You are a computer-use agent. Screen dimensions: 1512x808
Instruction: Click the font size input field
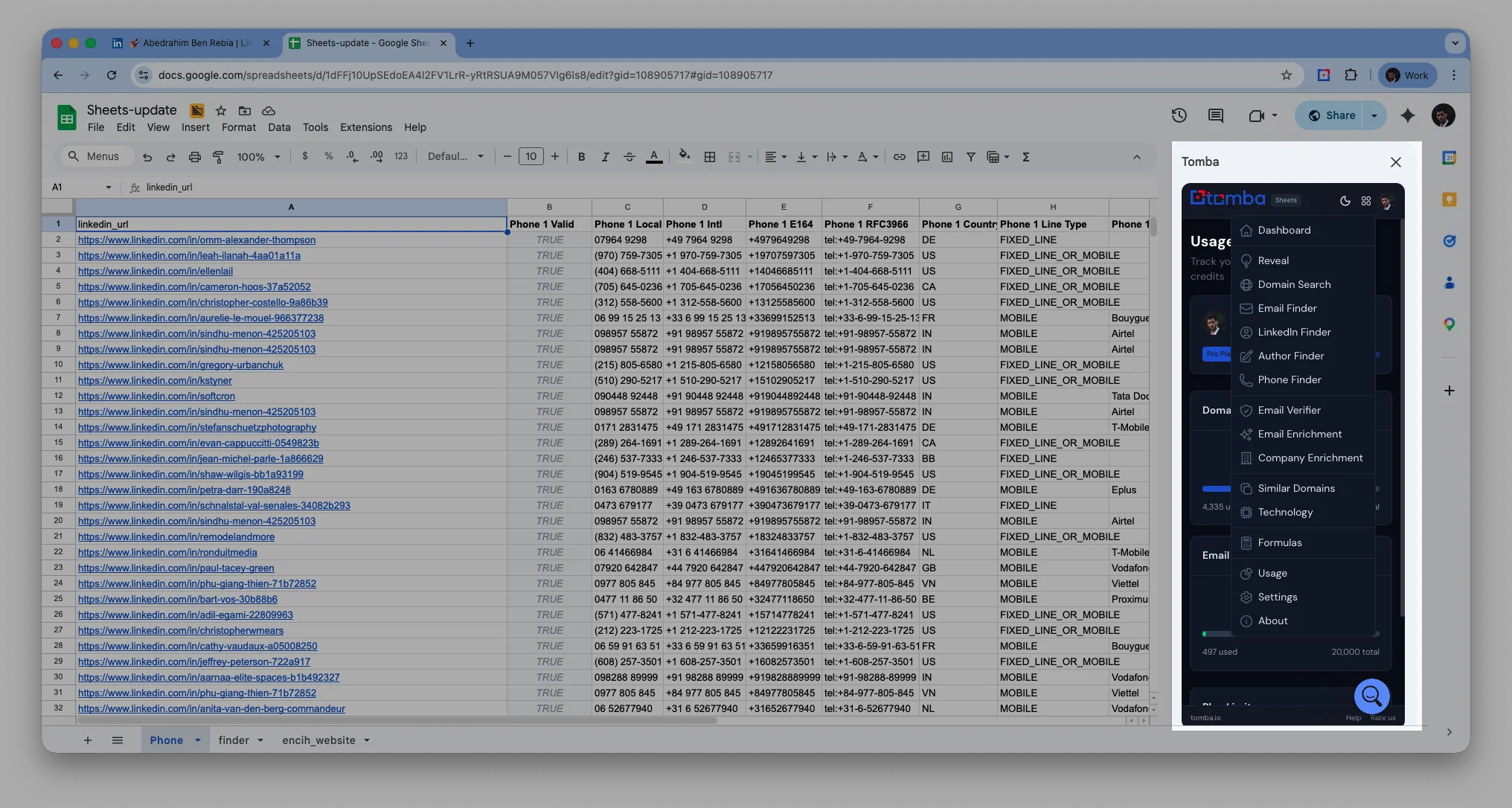531,157
